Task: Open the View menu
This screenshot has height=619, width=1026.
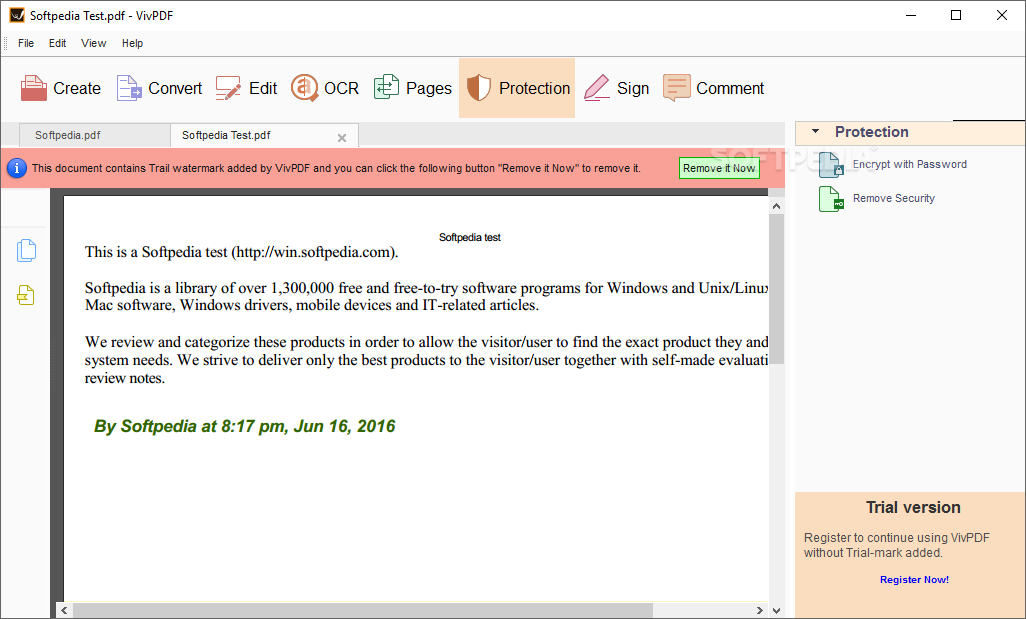Action: tap(94, 43)
